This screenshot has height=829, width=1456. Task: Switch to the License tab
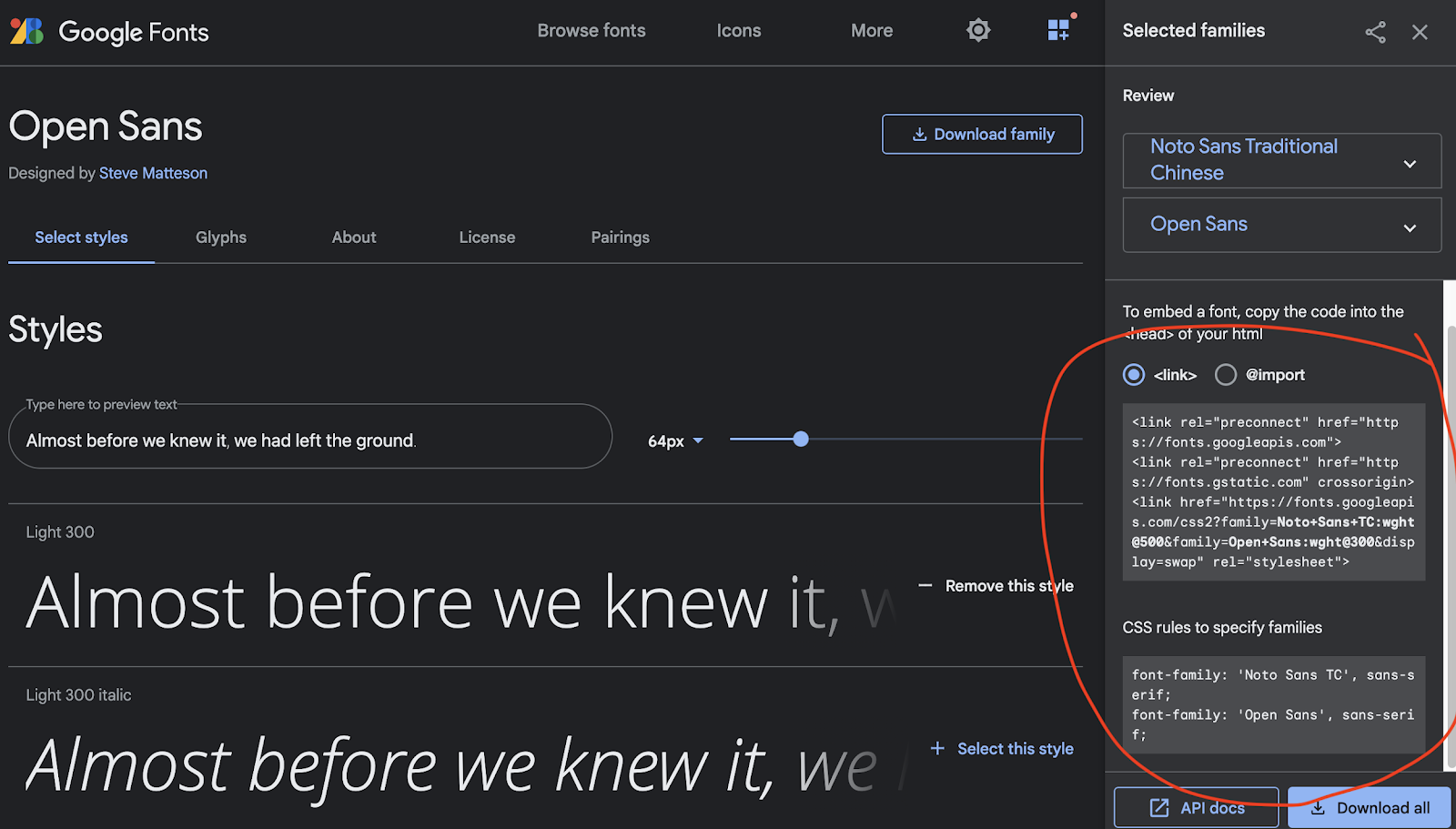pyautogui.click(x=487, y=237)
